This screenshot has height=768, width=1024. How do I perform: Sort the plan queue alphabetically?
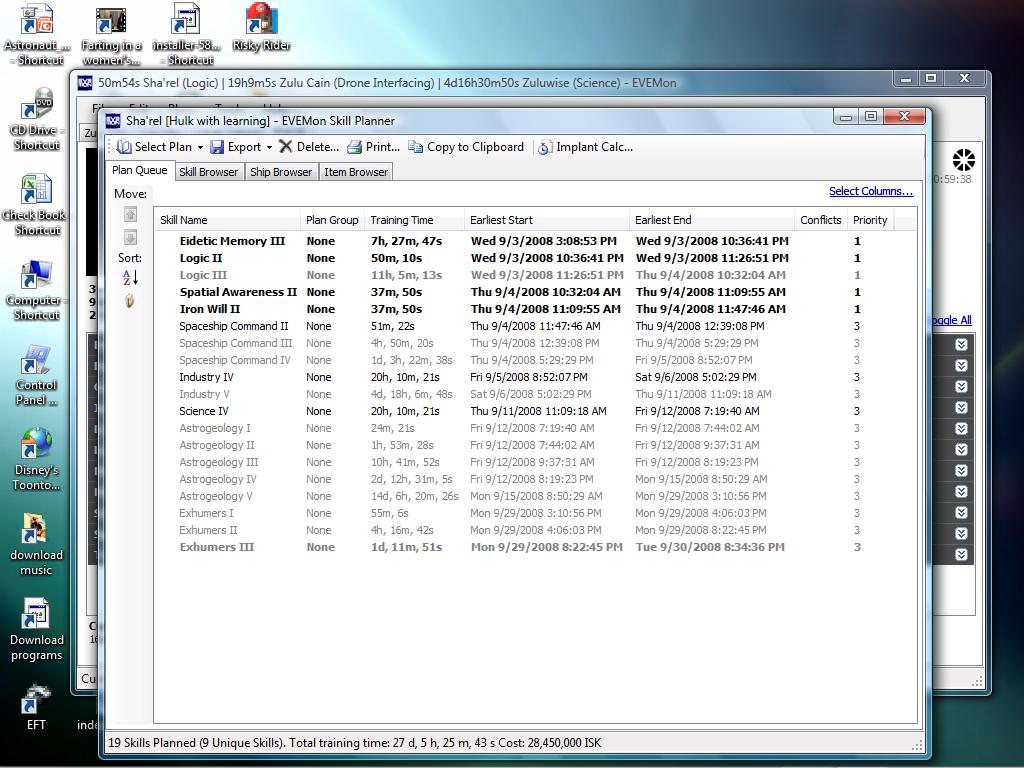pos(130,277)
